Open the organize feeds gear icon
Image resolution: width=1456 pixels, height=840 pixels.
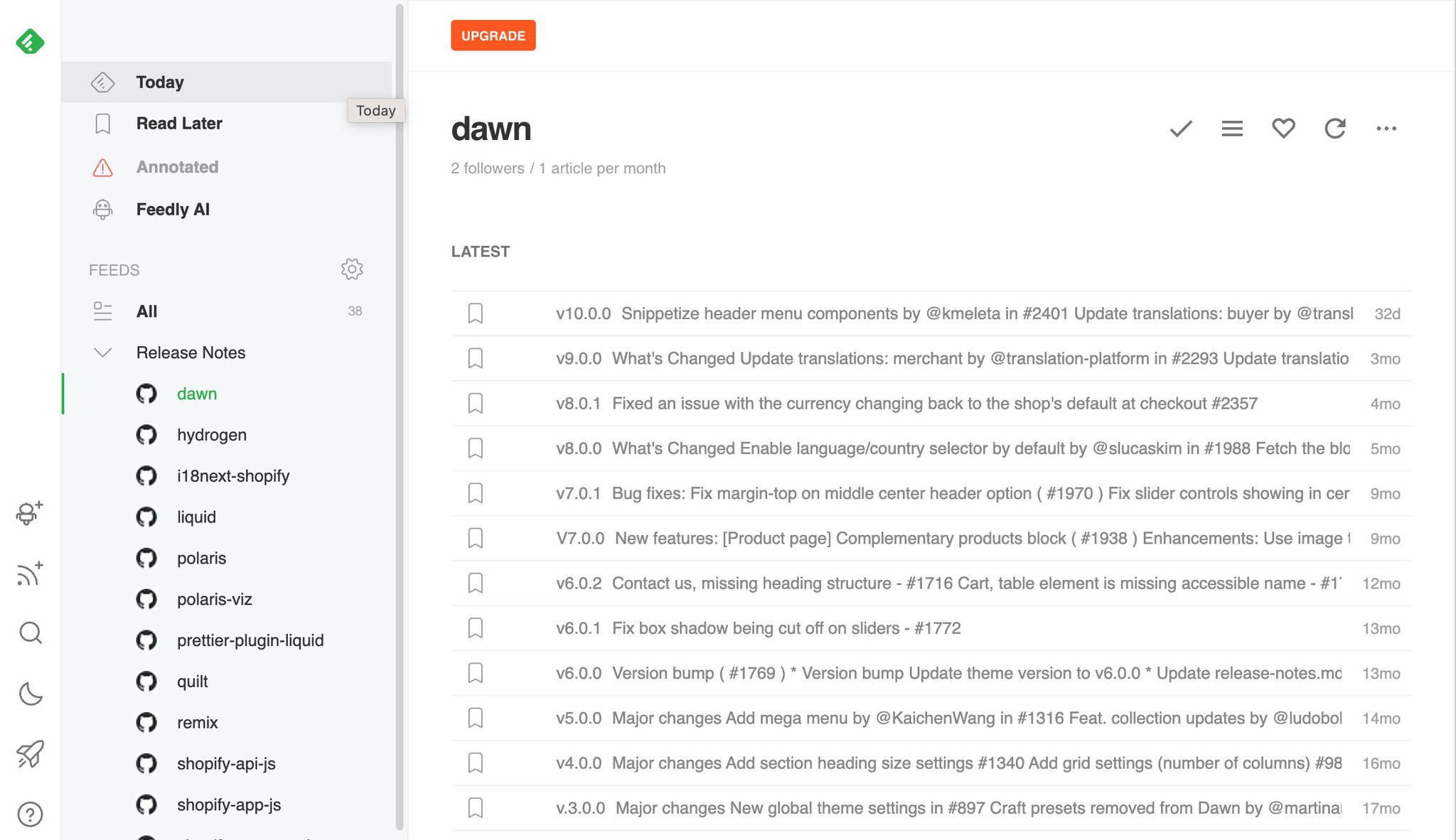352,269
